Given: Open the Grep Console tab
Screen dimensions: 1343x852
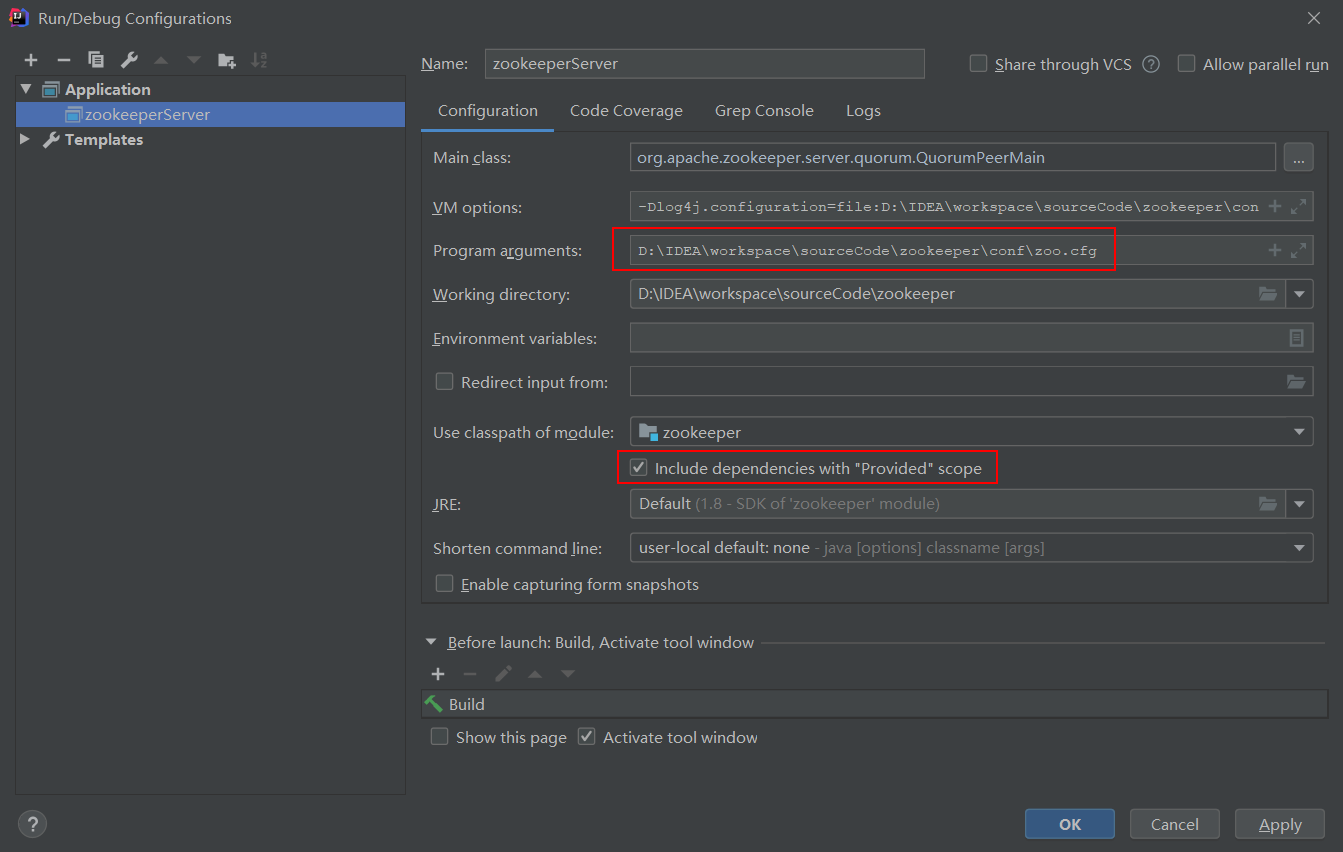Looking at the screenshot, I should (764, 111).
